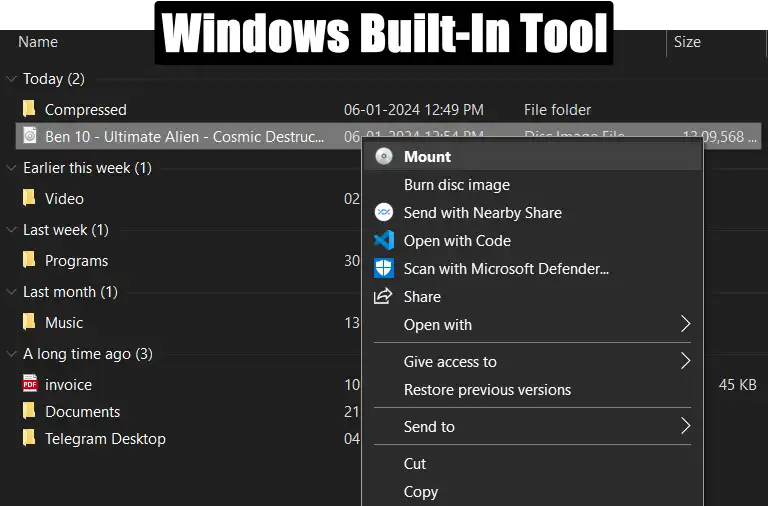
Task: Open the Send to submenu
Action: pyautogui.click(x=533, y=427)
